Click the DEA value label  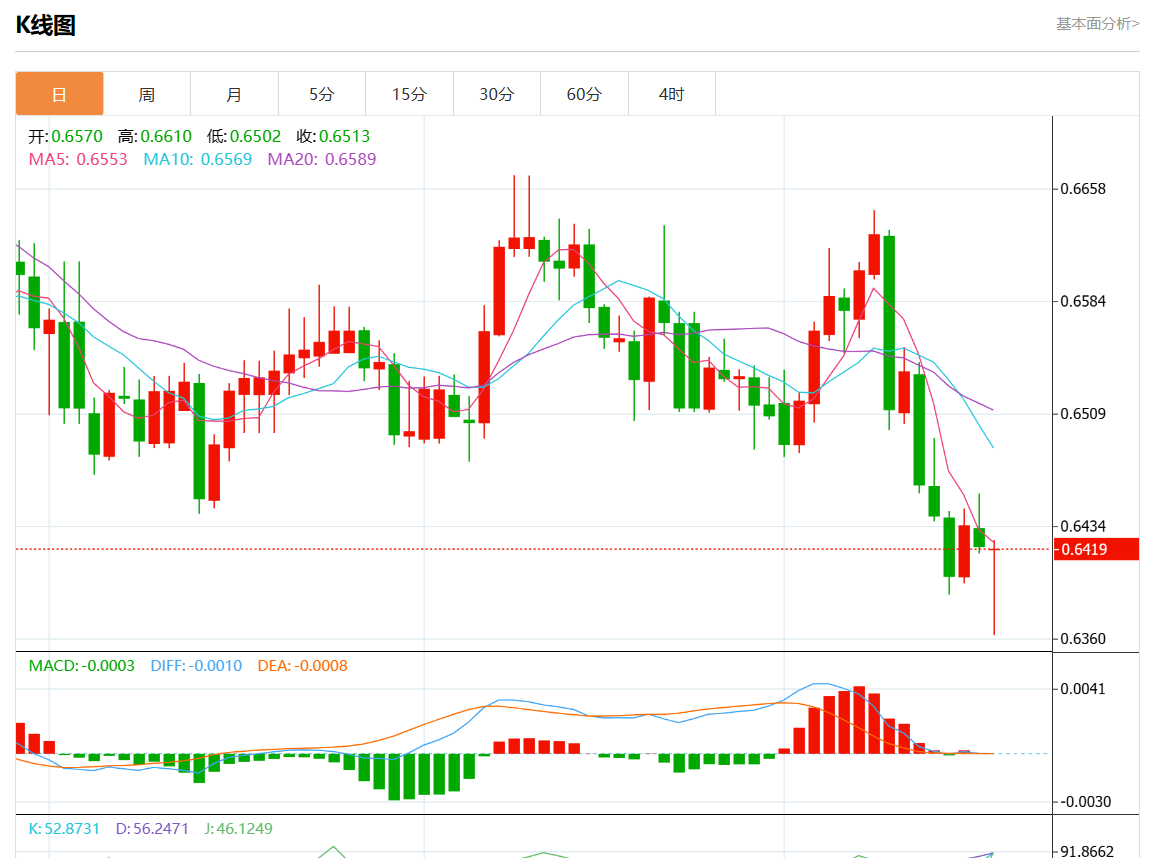pos(302,666)
